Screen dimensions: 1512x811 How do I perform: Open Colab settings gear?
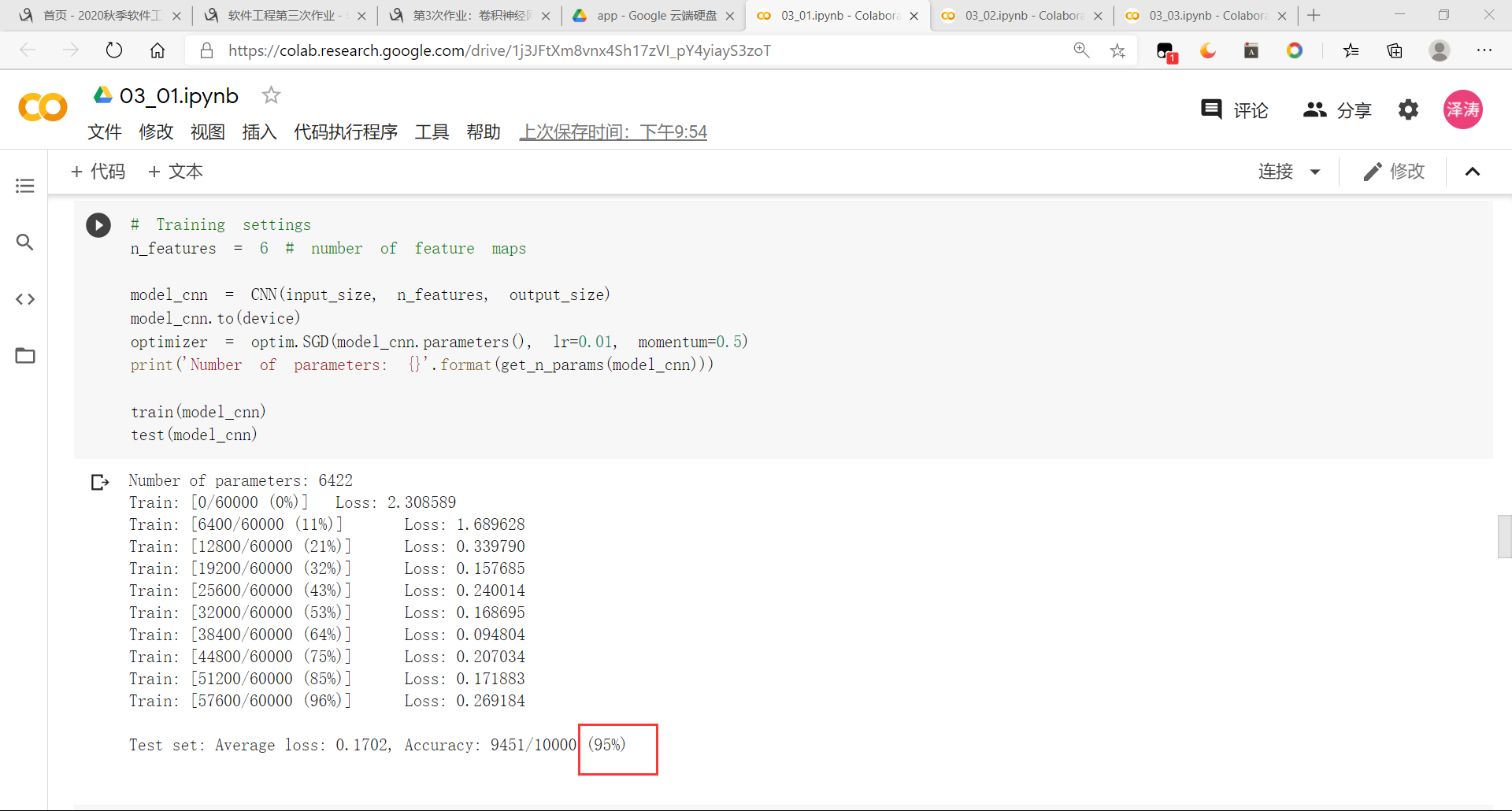coord(1408,109)
